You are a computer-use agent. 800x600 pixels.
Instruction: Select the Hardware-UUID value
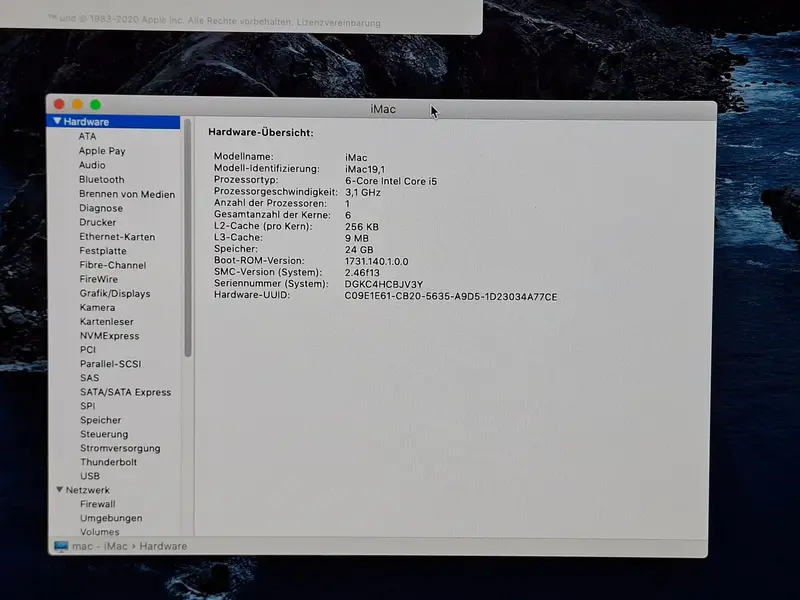coord(451,296)
